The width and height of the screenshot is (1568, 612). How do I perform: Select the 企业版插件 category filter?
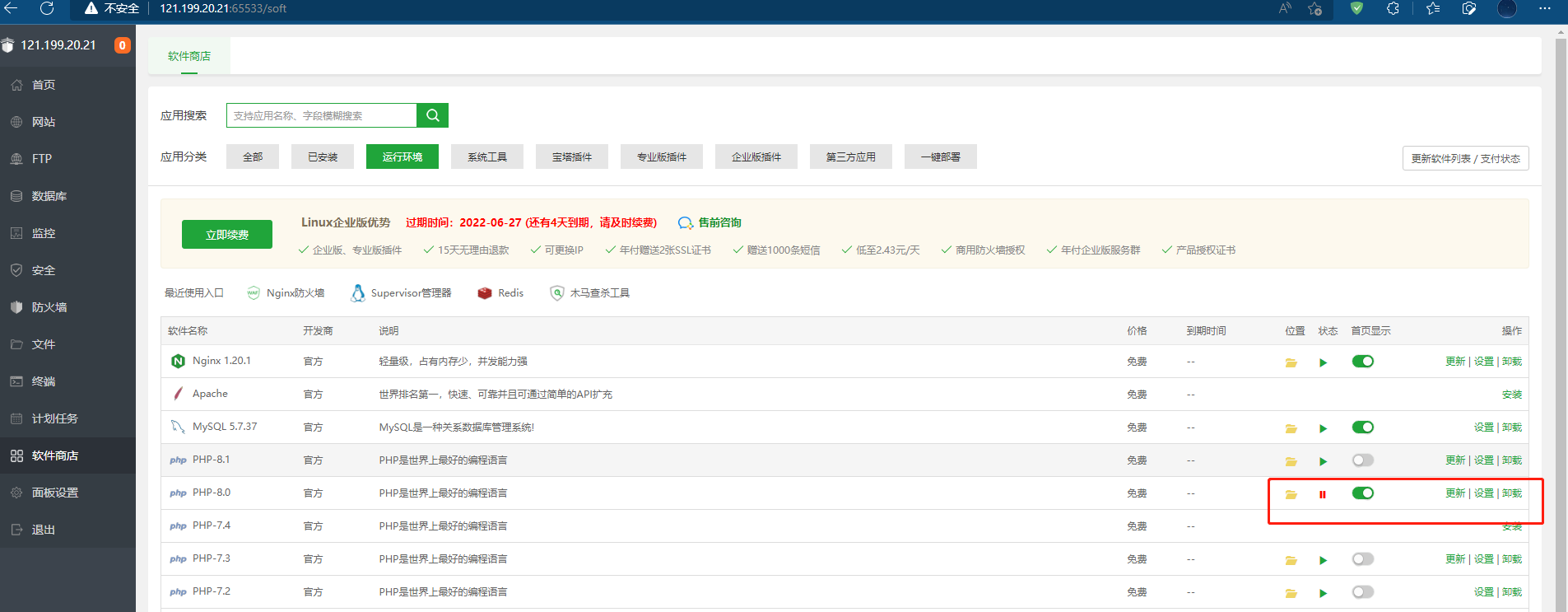756,157
